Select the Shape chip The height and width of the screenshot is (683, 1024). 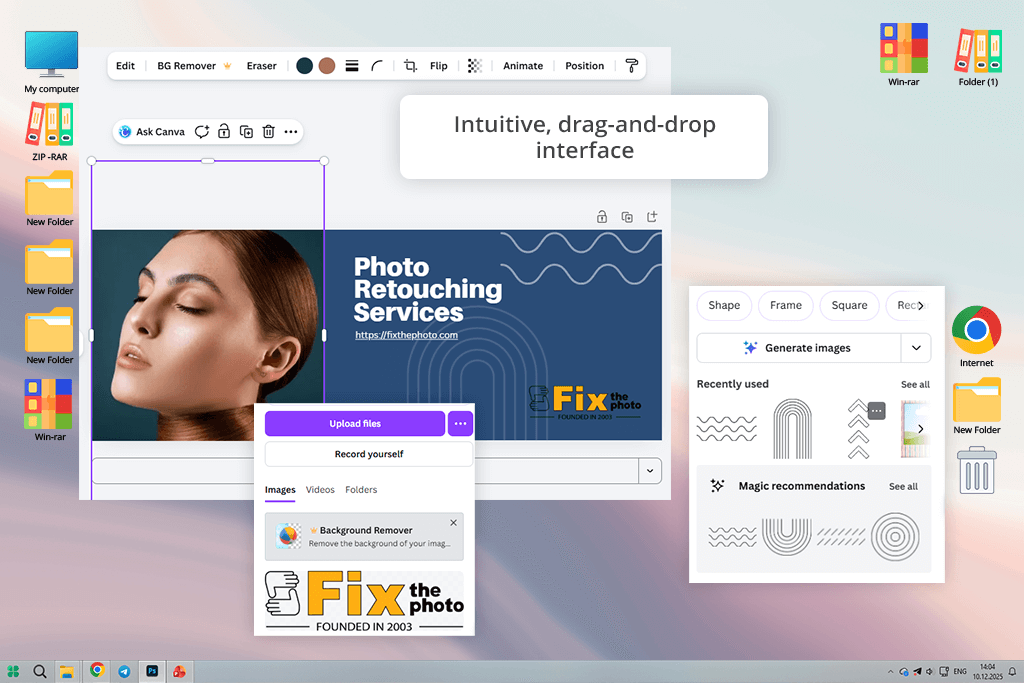[x=724, y=306]
